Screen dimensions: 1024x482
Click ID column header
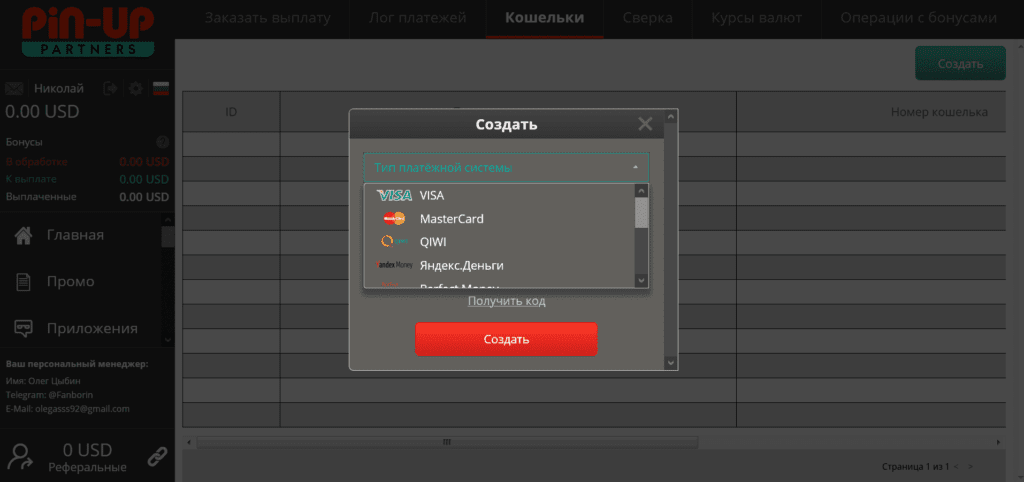pyautogui.click(x=231, y=112)
